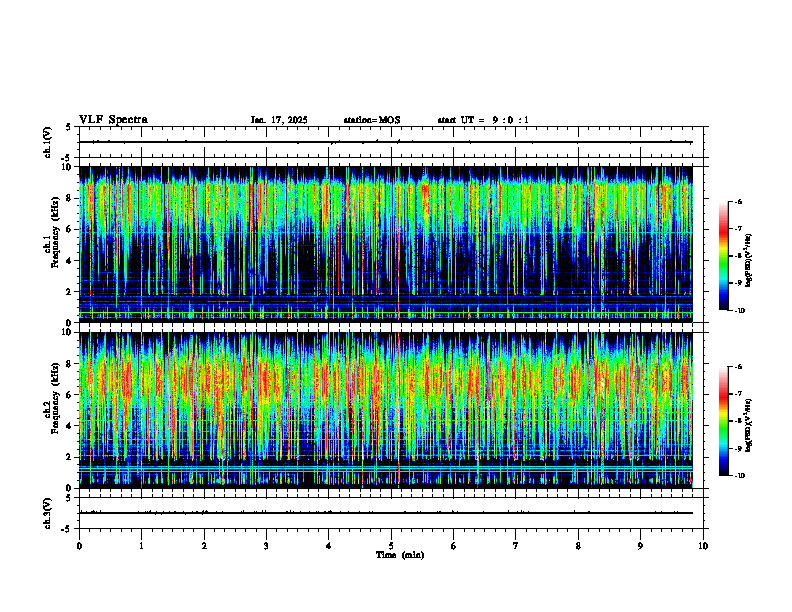Click the "station=MOS" header label

pos(372,120)
